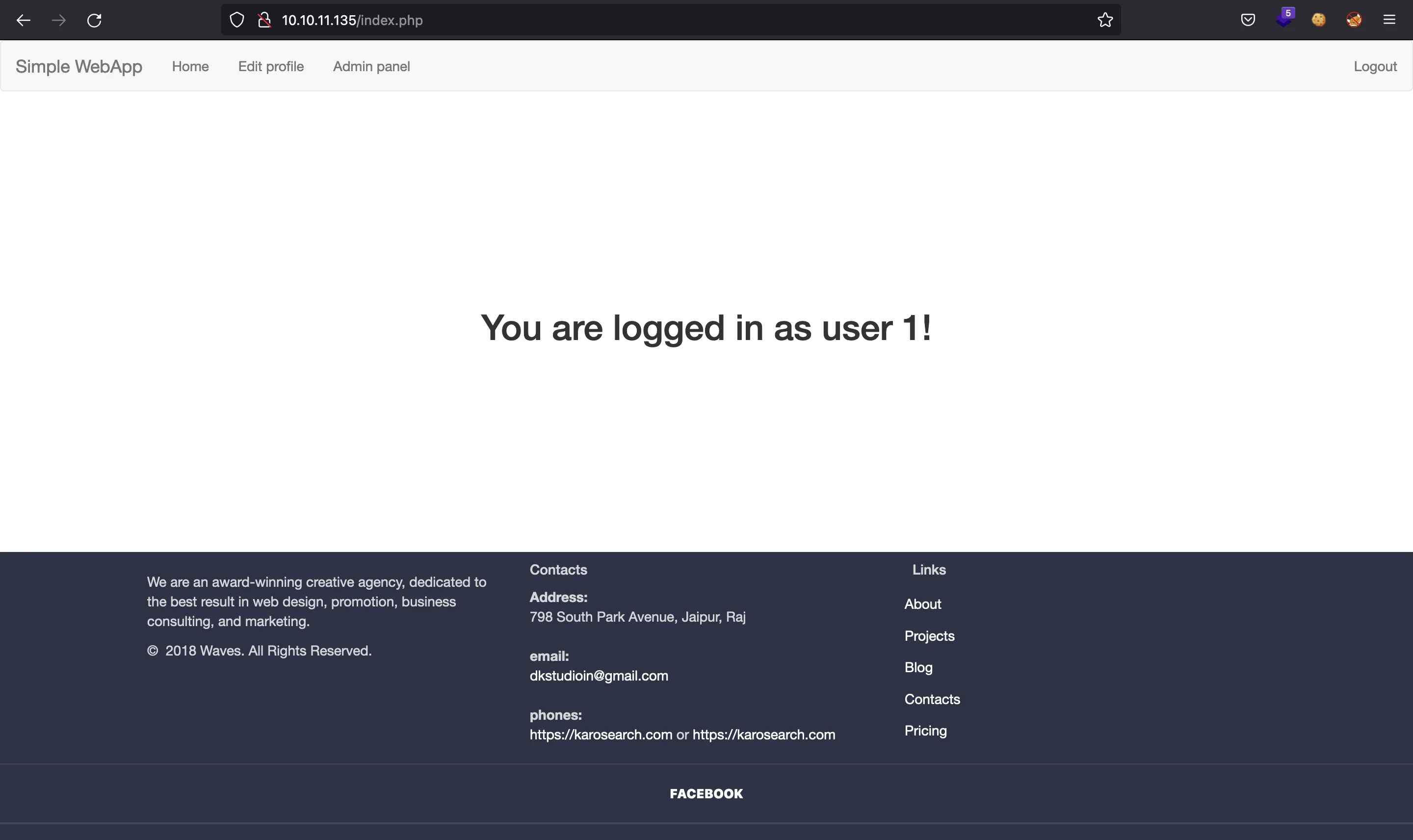The height and width of the screenshot is (840, 1413).
Task: Click the Shield security icon in address bar
Action: 237,20
